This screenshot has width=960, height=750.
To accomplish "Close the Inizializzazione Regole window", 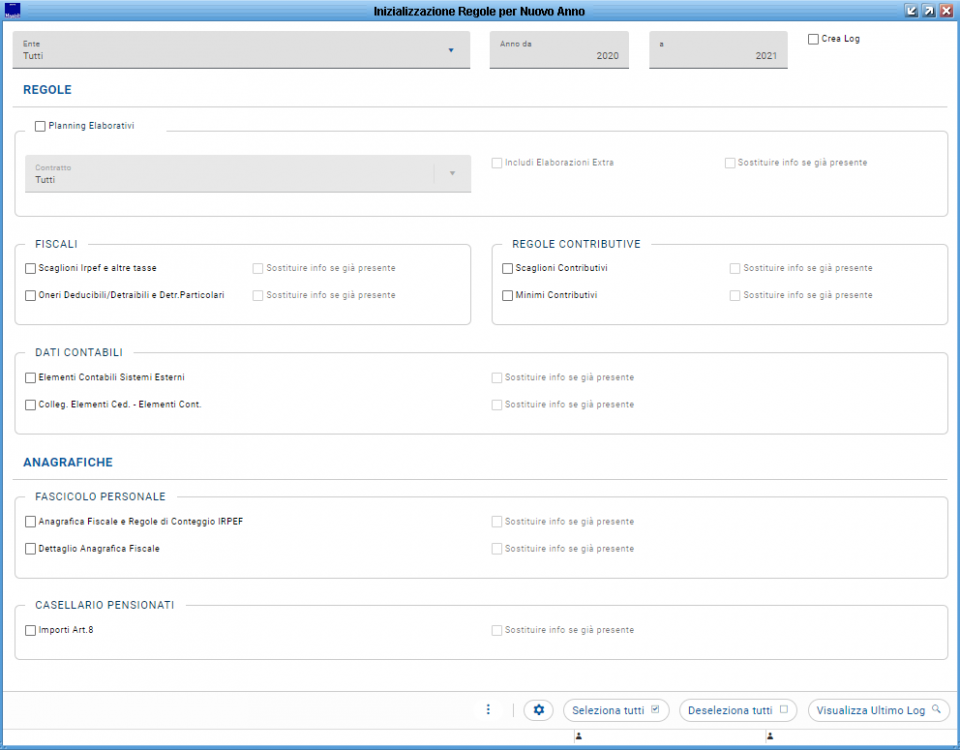I will 946,11.
